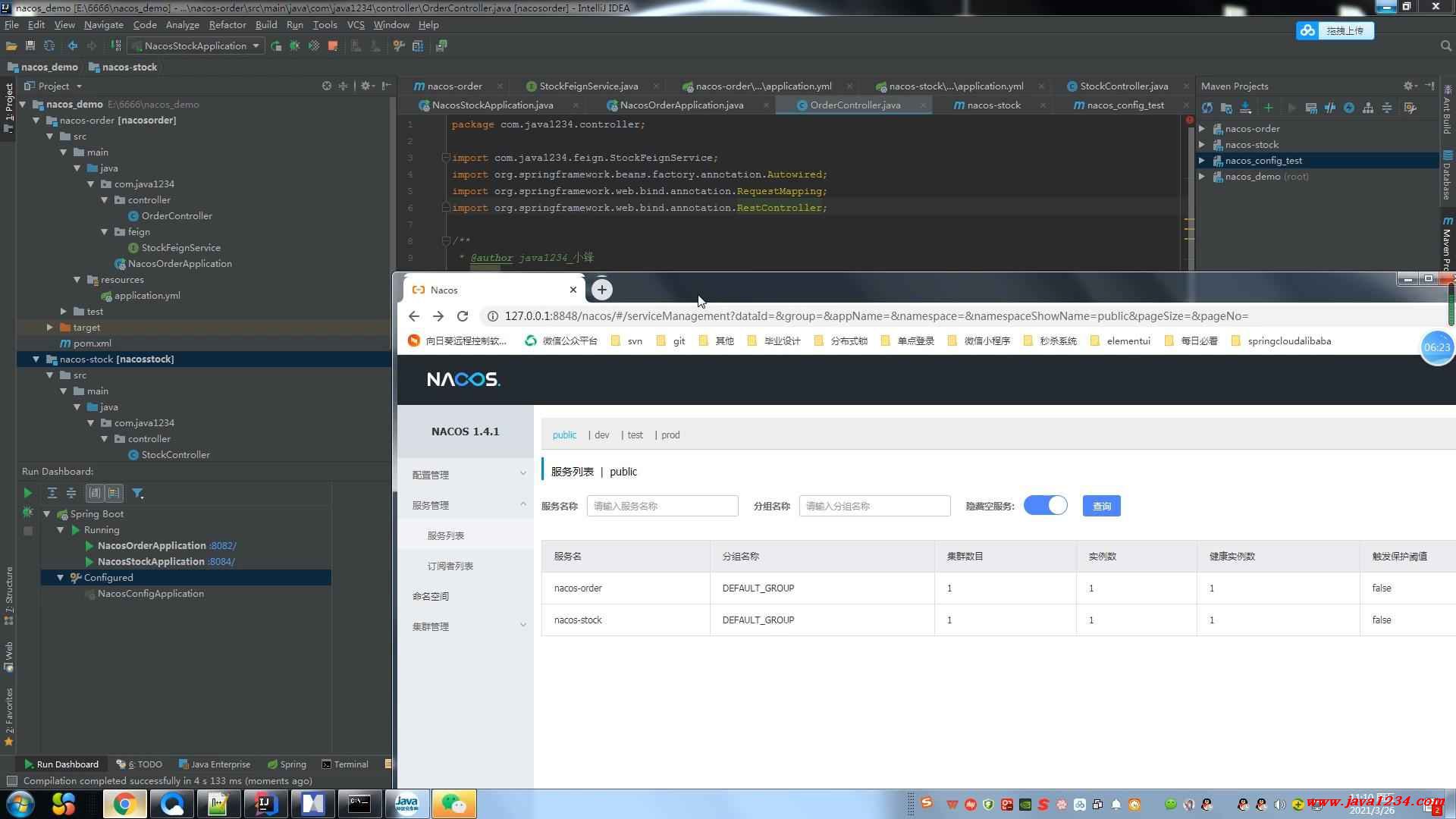The image size is (1456, 819).
Task: Expand nacos_config_test in Maven Projects
Action: point(1202,161)
